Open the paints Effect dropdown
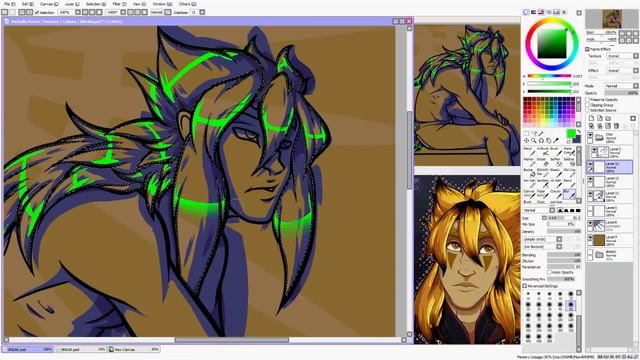The image size is (640, 360). click(x=622, y=71)
